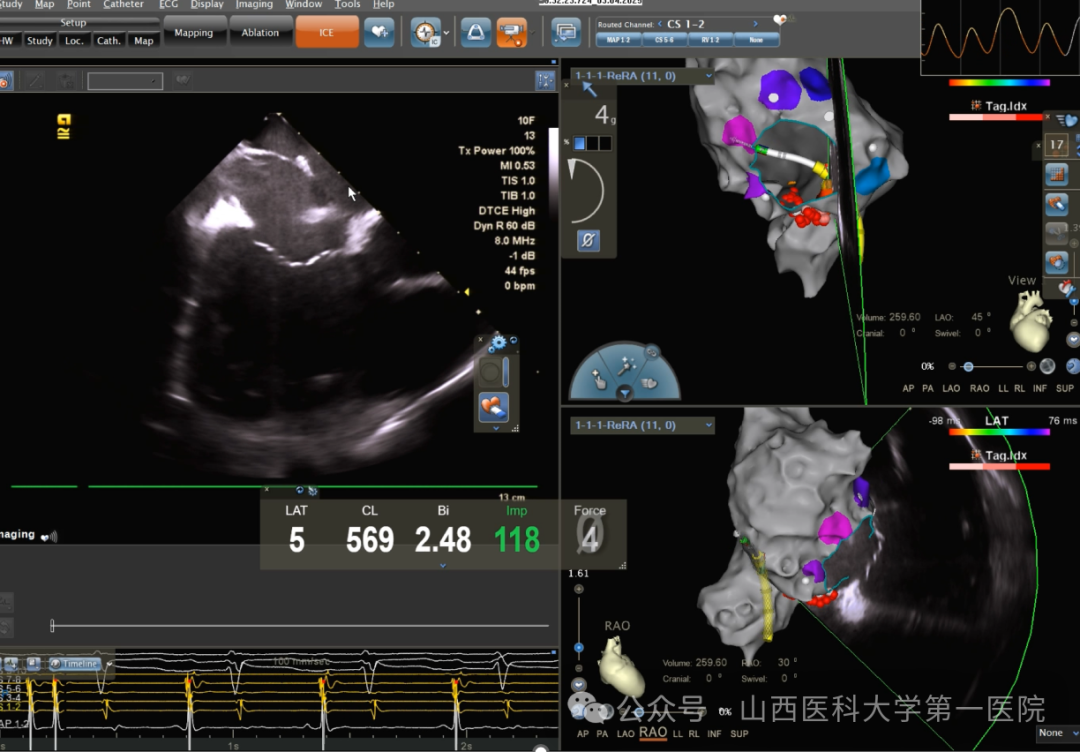Open the Catheter menu
Viewport: 1080px width, 752px height.
click(x=125, y=4)
